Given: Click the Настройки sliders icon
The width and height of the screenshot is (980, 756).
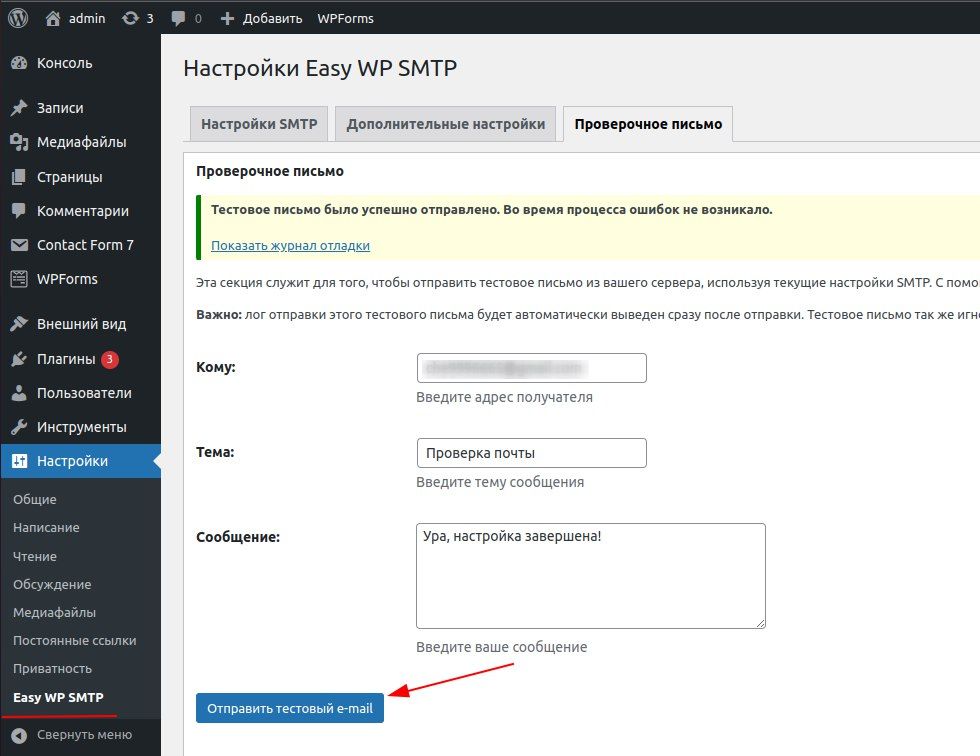Looking at the screenshot, I should pos(19,461).
